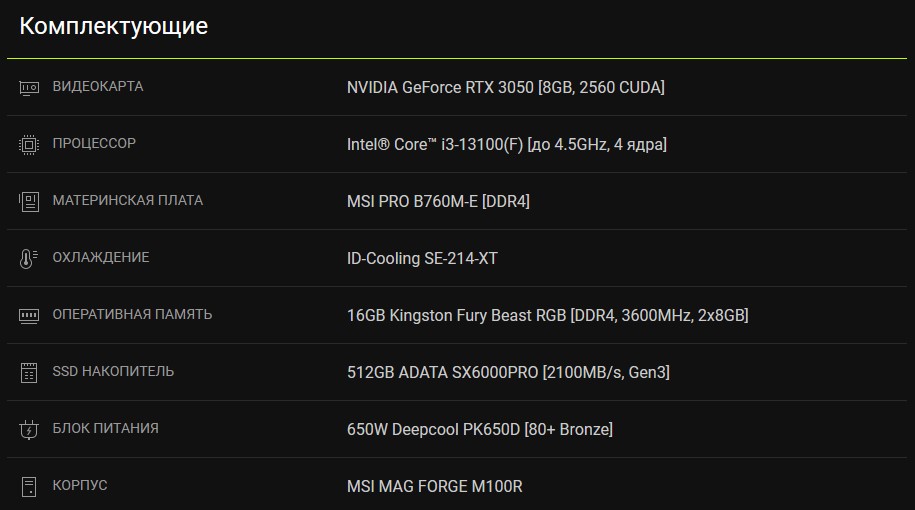Click the SSD storage icon
This screenshot has width=915, height=510.
point(29,372)
